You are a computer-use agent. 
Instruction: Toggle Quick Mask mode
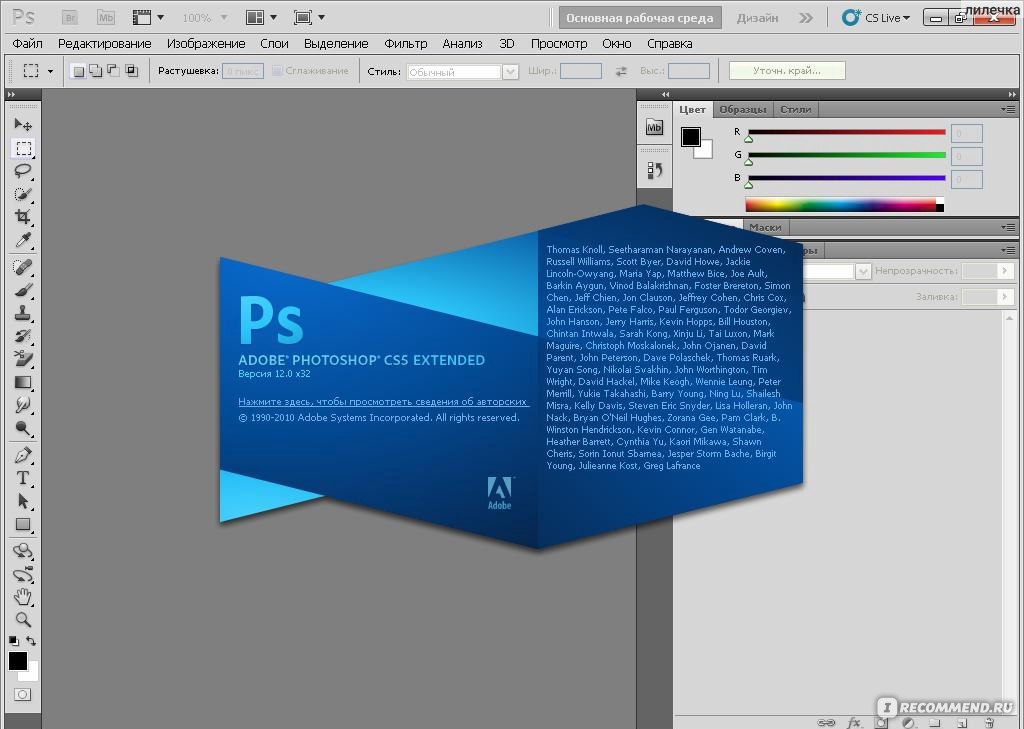[x=23, y=694]
